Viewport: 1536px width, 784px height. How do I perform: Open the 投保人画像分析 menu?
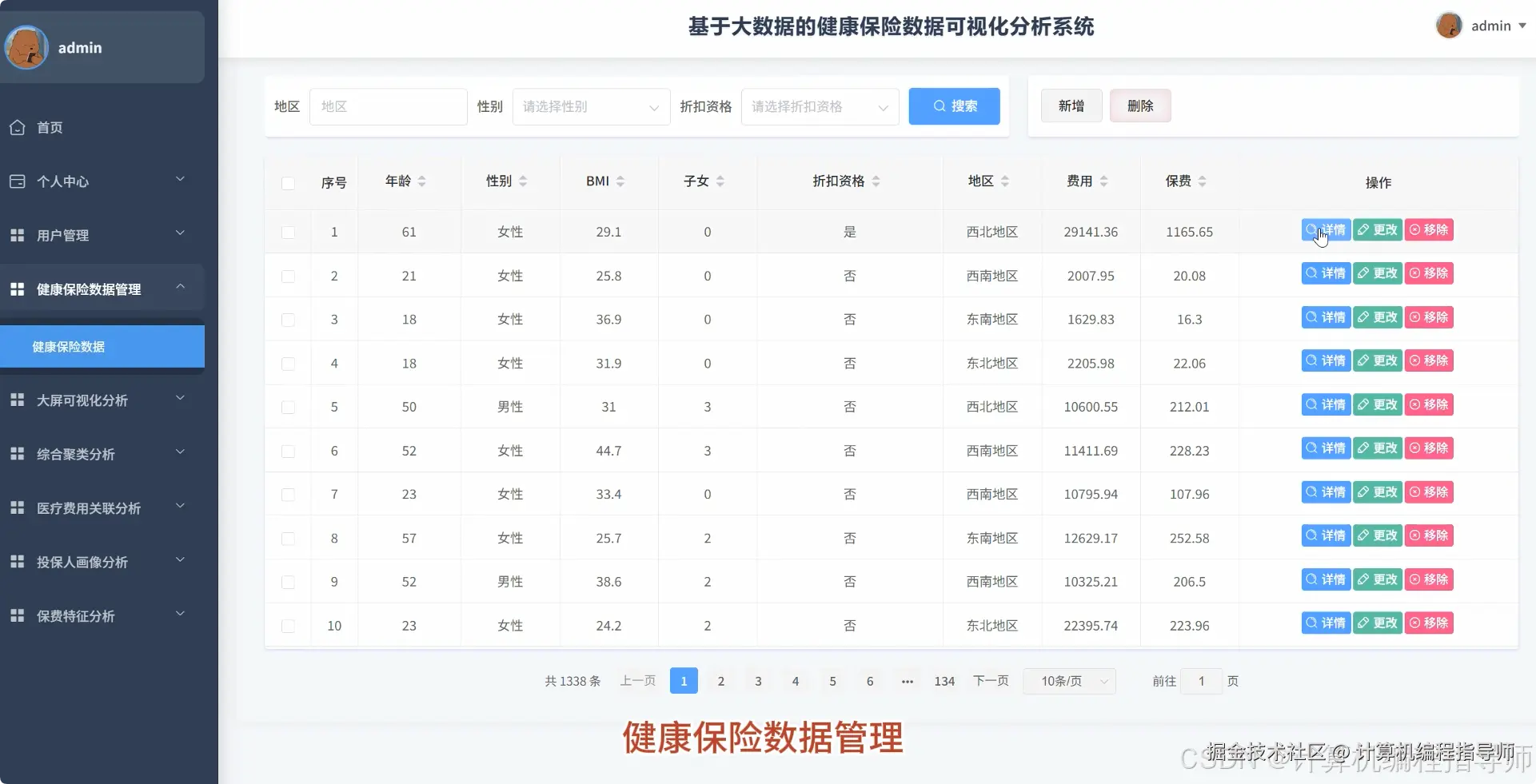(102, 562)
